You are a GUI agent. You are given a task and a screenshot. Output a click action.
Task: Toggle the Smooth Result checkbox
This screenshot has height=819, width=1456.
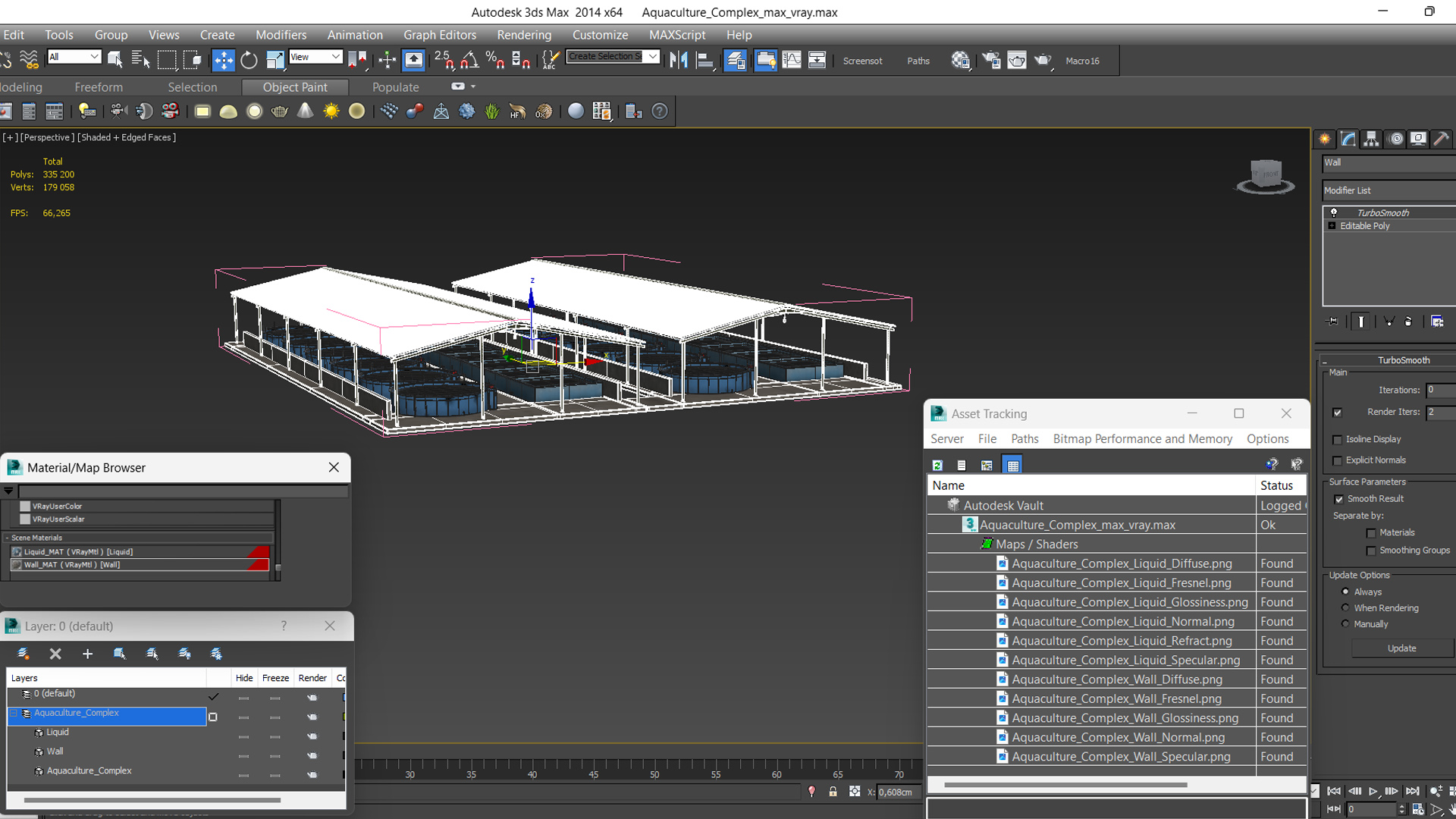(1338, 499)
